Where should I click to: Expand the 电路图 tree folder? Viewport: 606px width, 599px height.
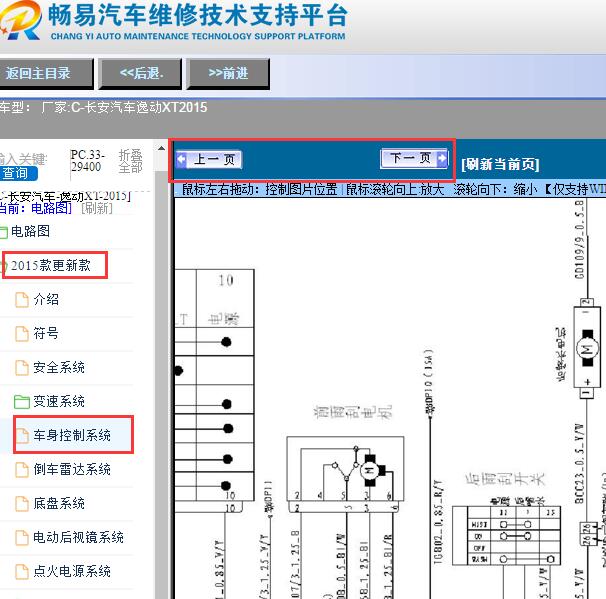coord(30,231)
